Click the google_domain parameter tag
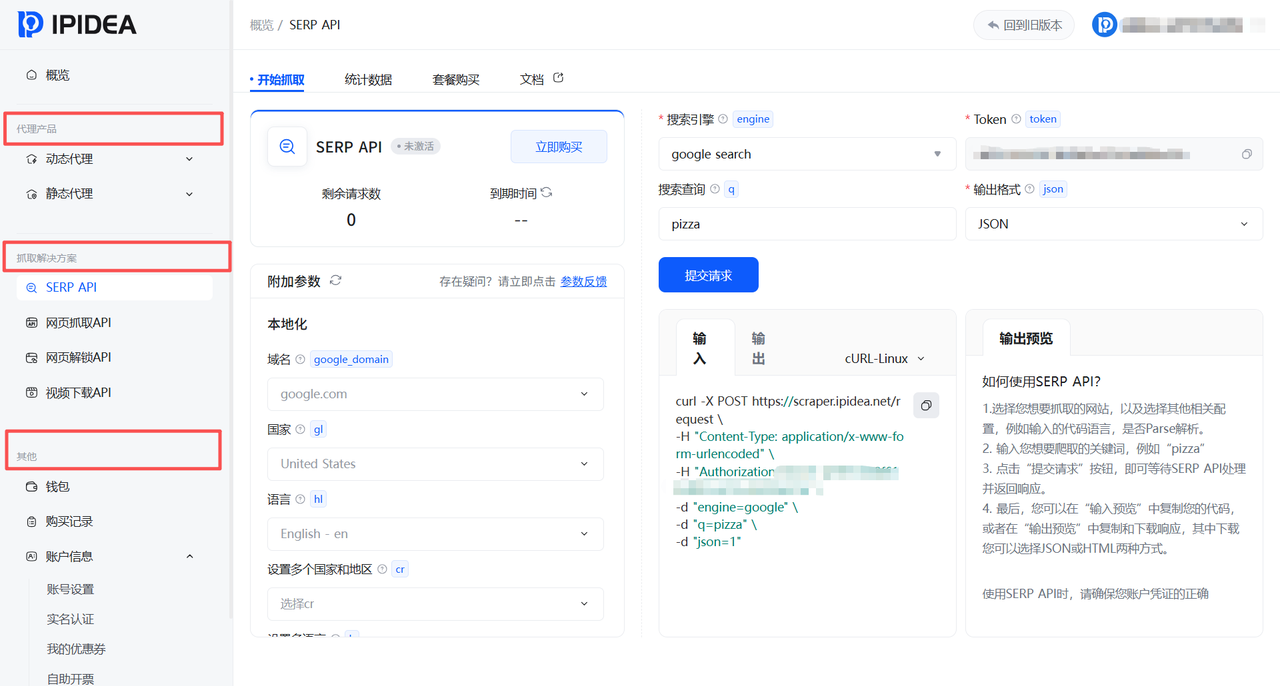The image size is (1280, 686). [x=351, y=359]
